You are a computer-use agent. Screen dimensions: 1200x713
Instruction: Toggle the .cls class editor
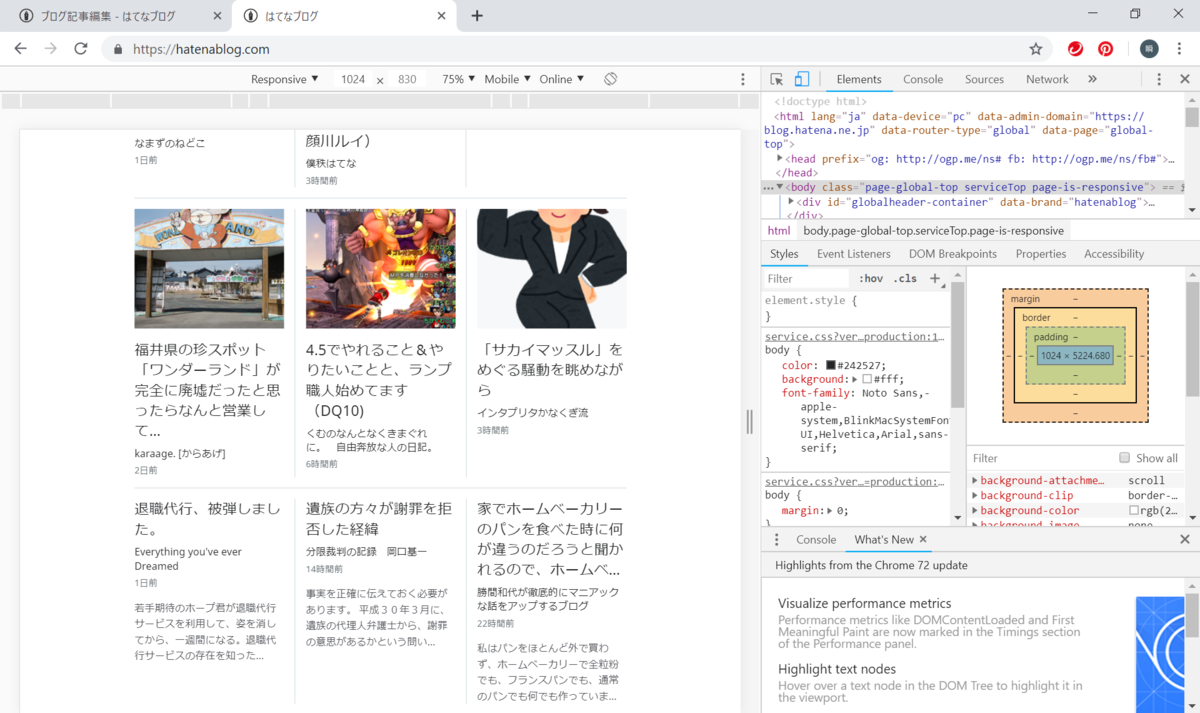tap(905, 278)
